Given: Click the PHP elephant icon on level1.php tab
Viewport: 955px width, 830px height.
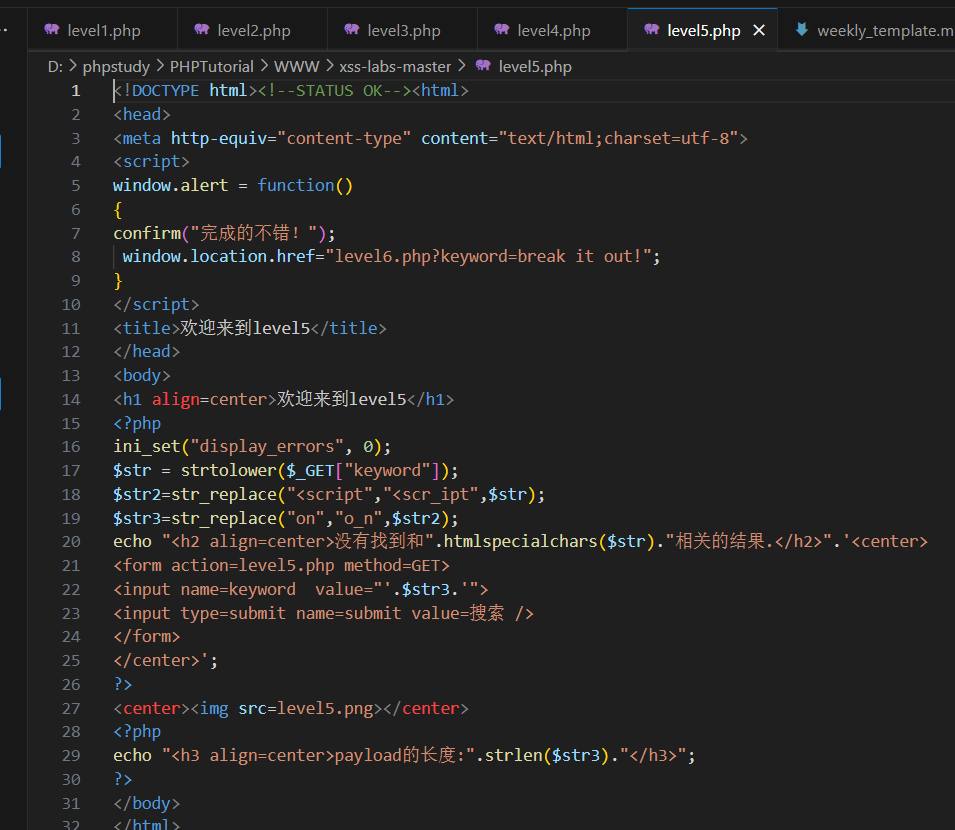Looking at the screenshot, I should click(52, 29).
